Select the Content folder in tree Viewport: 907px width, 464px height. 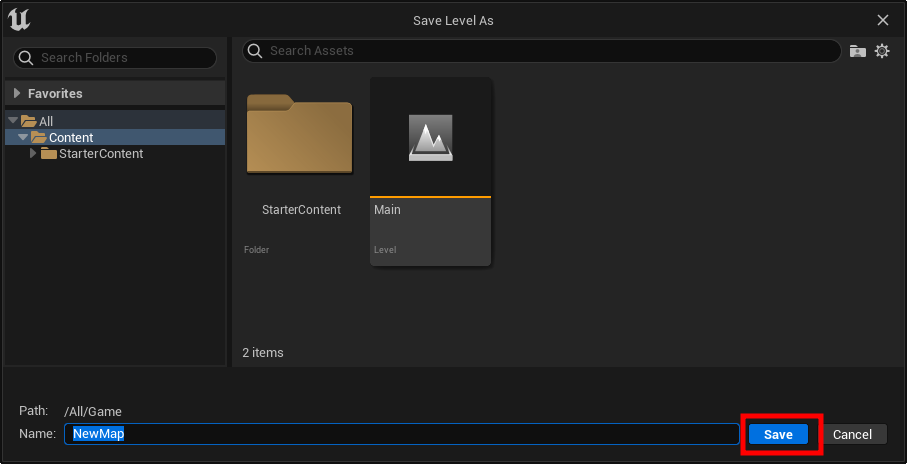(x=70, y=137)
